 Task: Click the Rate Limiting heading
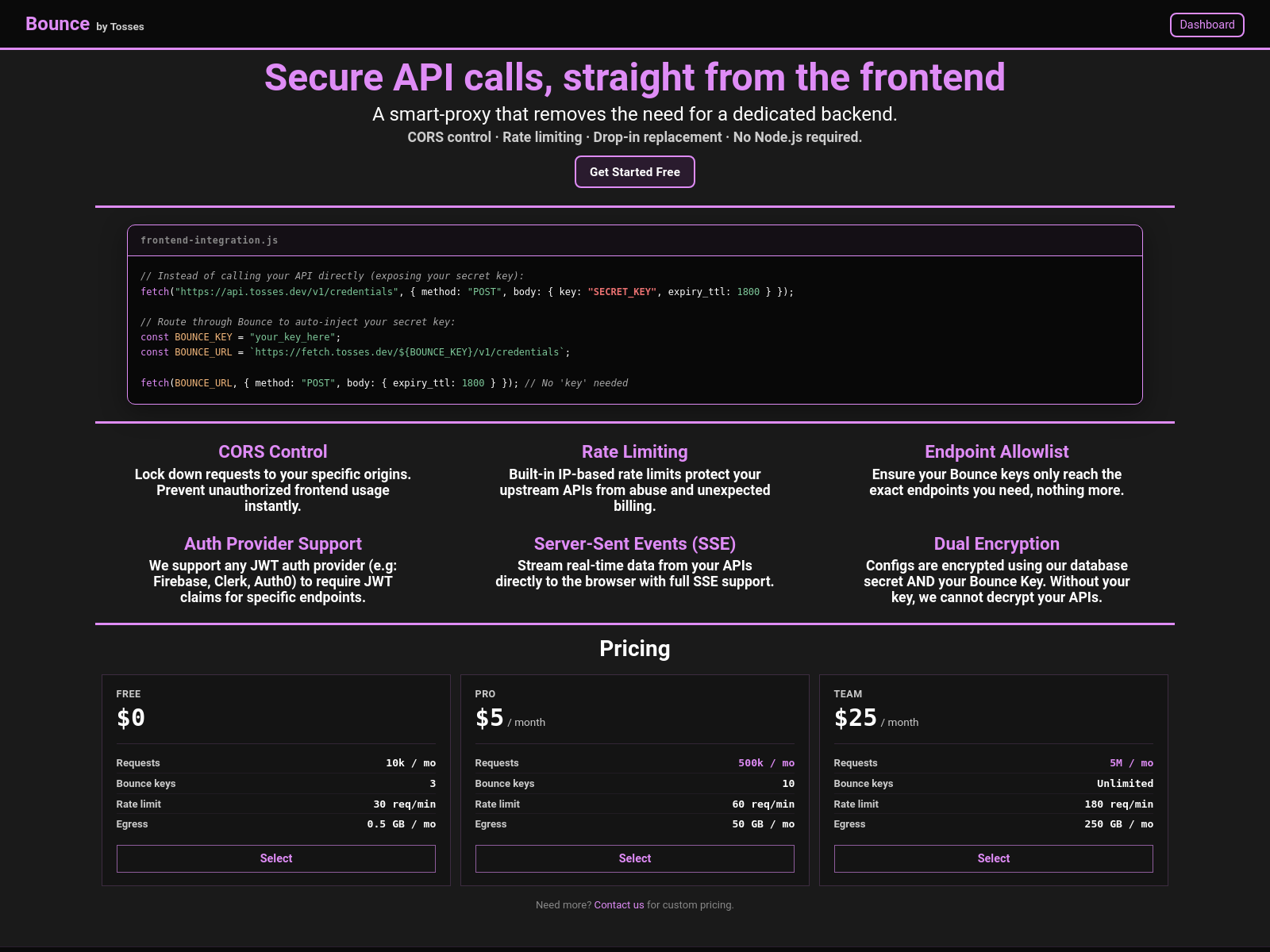tap(634, 451)
